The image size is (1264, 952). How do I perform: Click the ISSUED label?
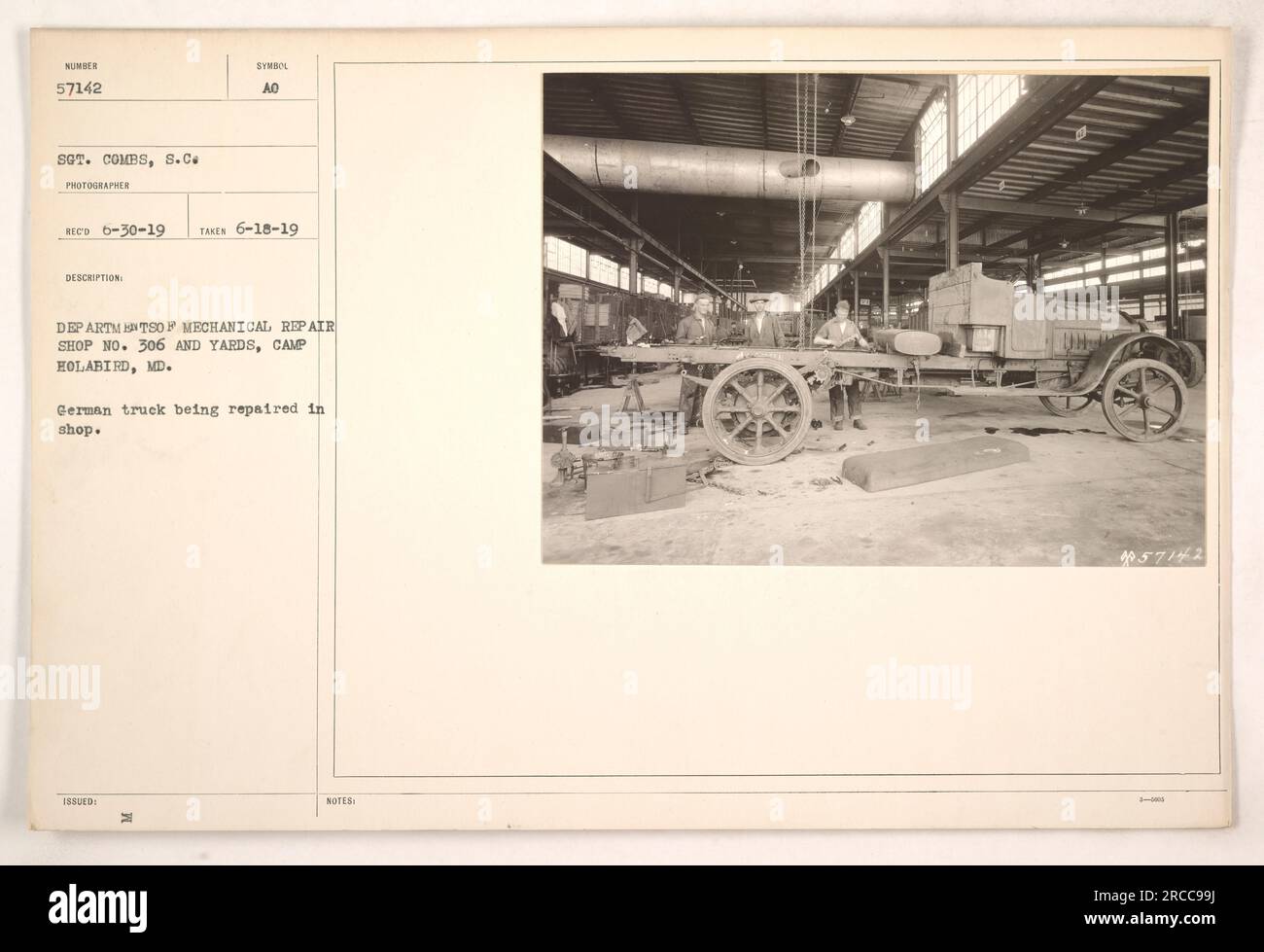80,802
